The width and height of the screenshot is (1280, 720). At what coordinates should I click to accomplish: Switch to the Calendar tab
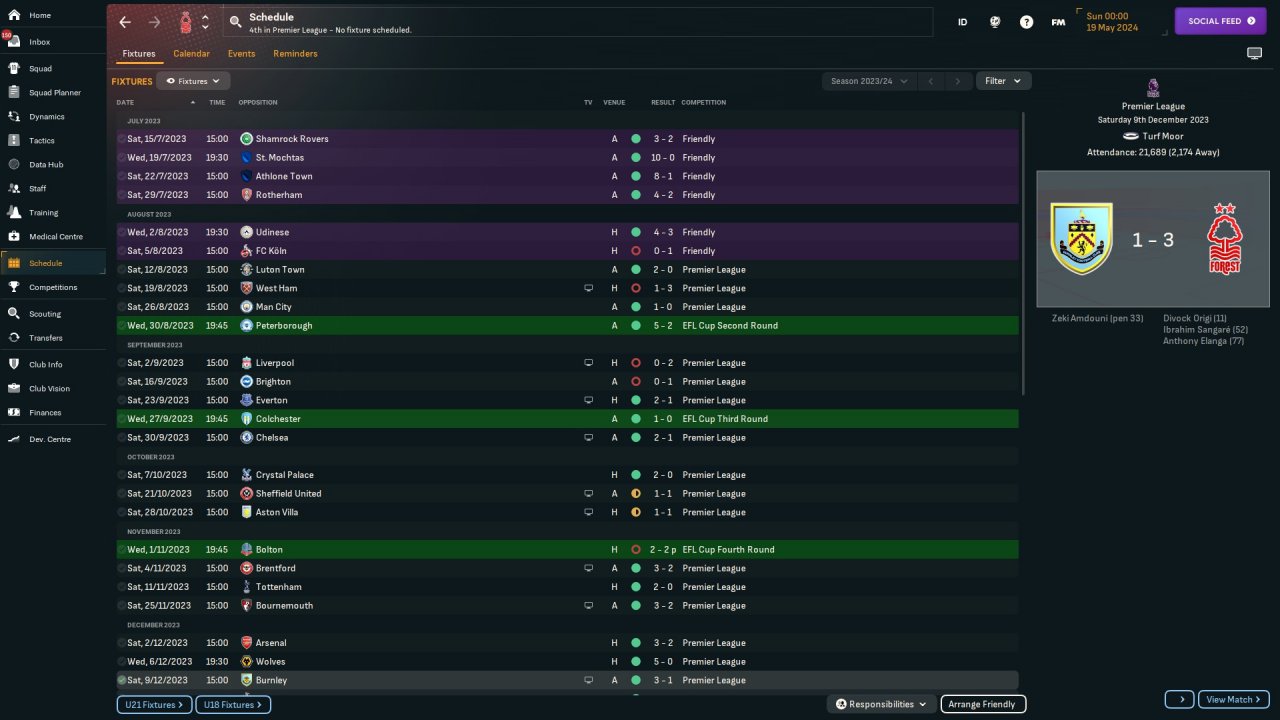[x=191, y=54]
